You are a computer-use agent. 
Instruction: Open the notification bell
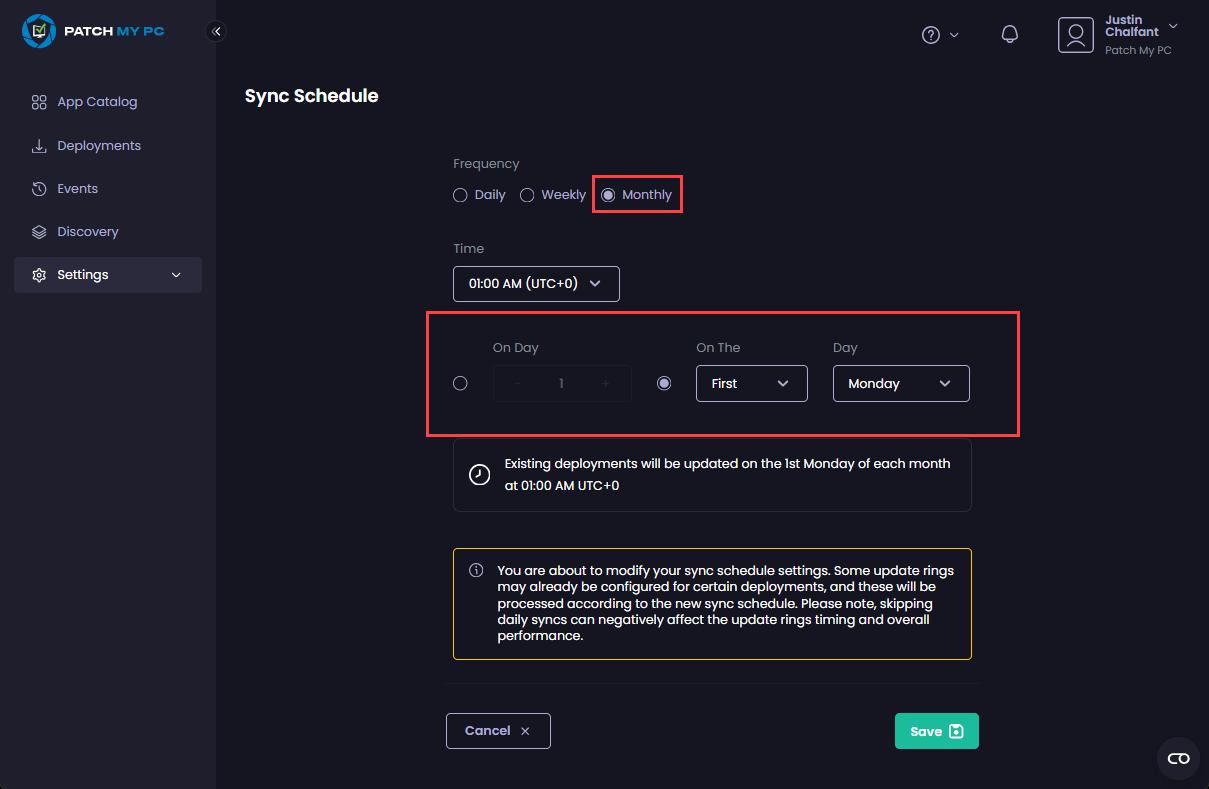pyautogui.click(x=1009, y=34)
